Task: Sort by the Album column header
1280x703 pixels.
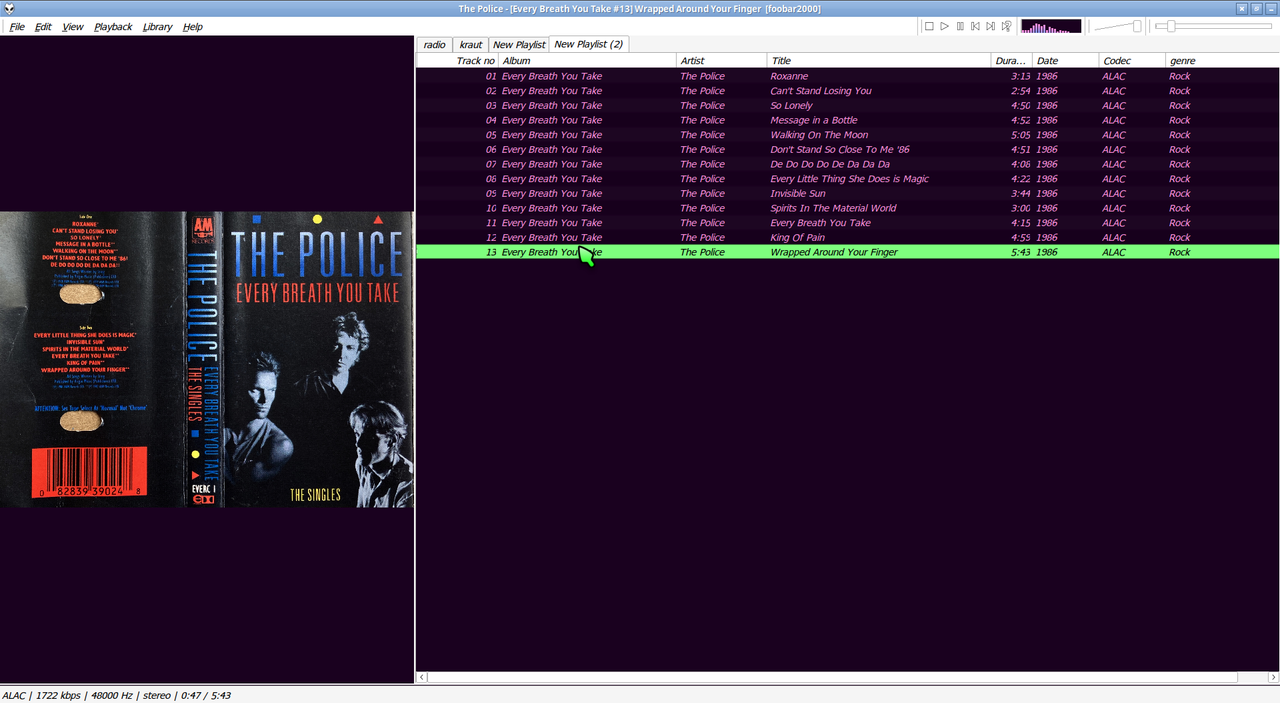Action: pyautogui.click(x=587, y=61)
